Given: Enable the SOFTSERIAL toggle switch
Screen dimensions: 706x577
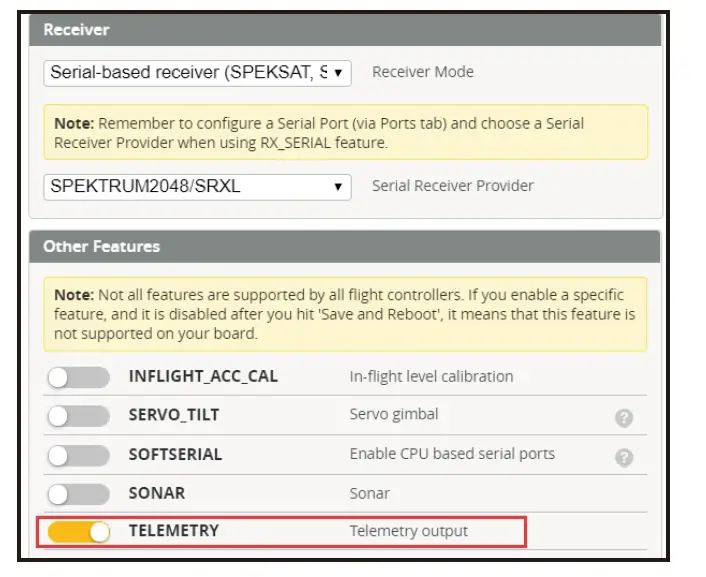Looking at the screenshot, I should click(x=78, y=455).
